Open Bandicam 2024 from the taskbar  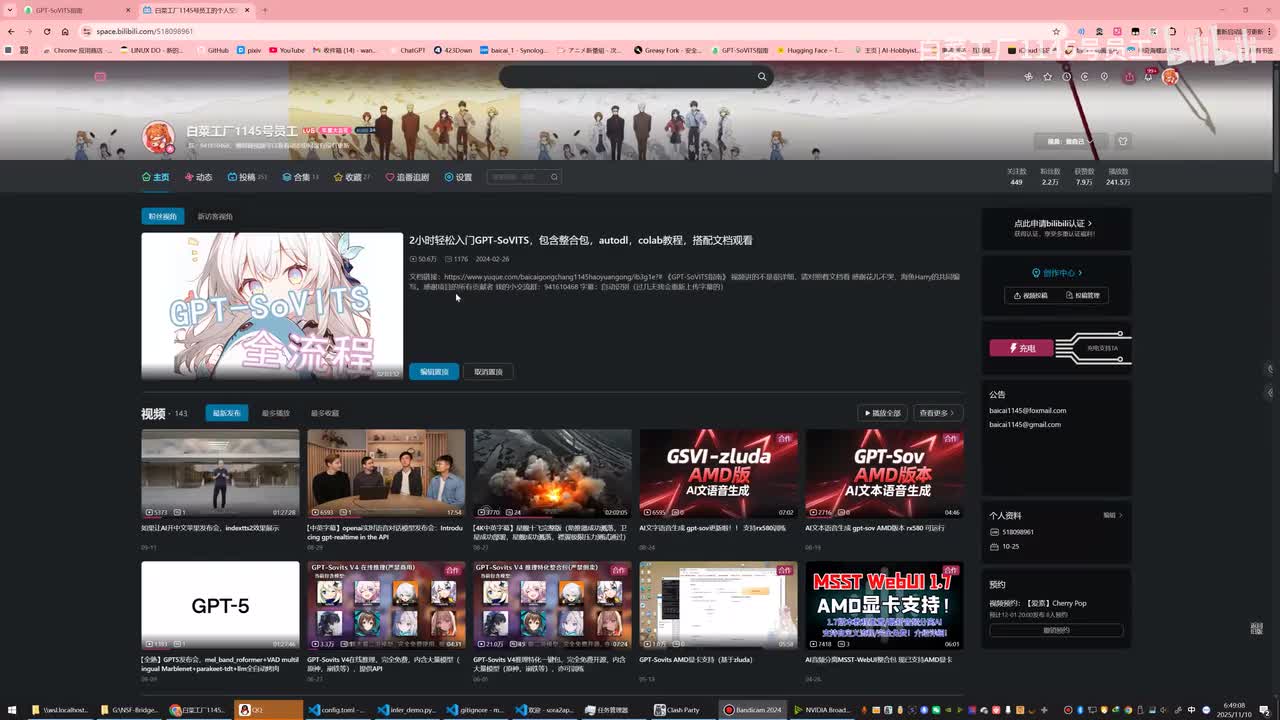(754, 710)
